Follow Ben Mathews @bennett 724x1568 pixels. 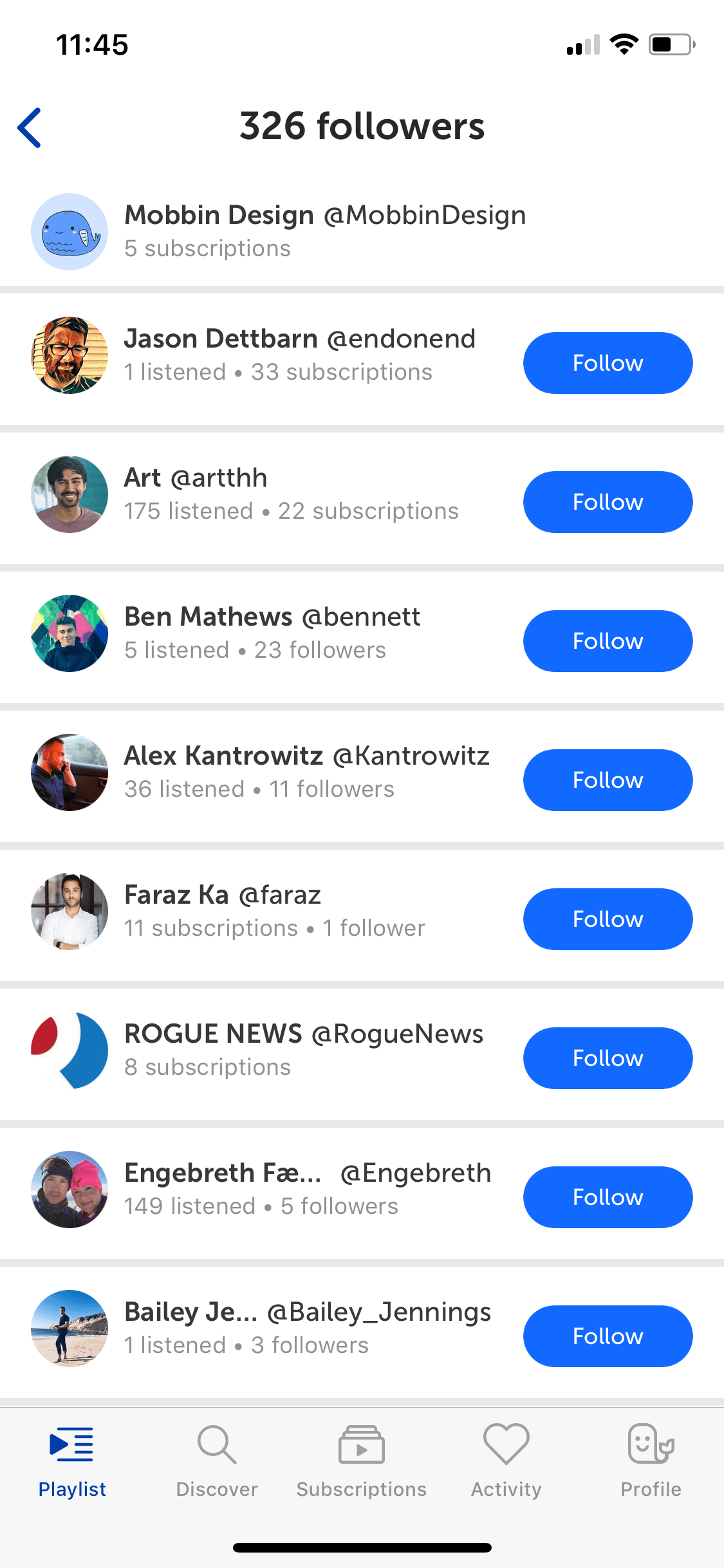point(608,641)
